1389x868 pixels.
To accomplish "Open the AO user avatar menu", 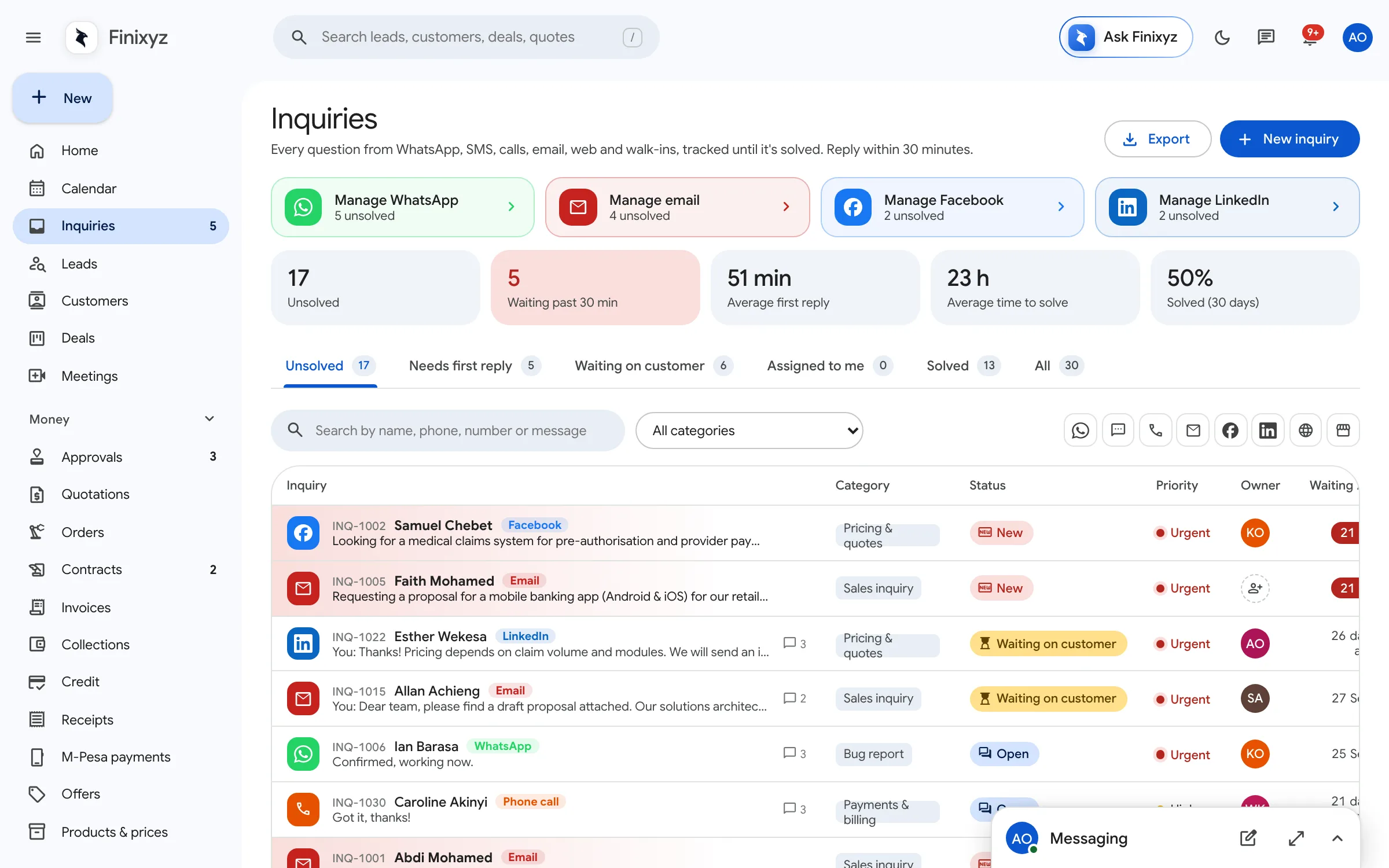I will coord(1357,38).
